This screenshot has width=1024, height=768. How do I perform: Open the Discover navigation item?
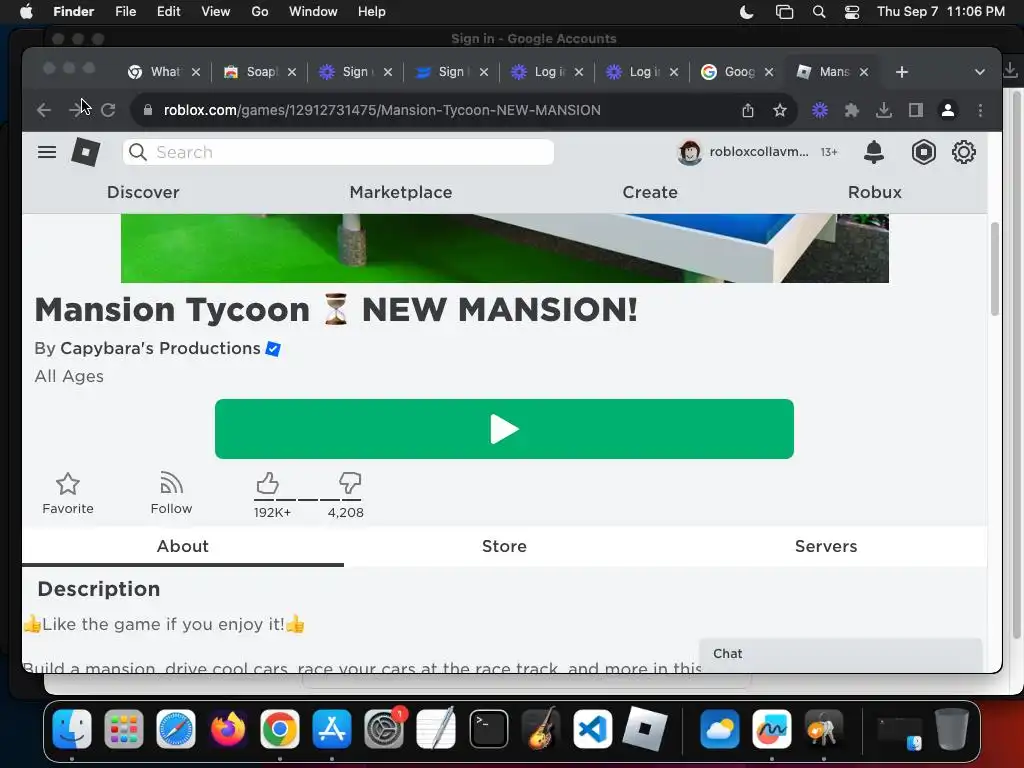pyautogui.click(x=143, y=192)
